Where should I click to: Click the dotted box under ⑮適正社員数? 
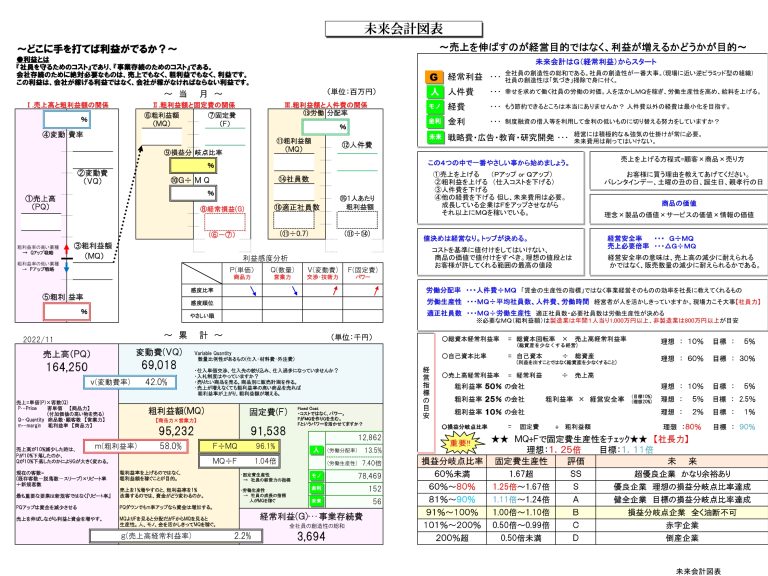294,220
